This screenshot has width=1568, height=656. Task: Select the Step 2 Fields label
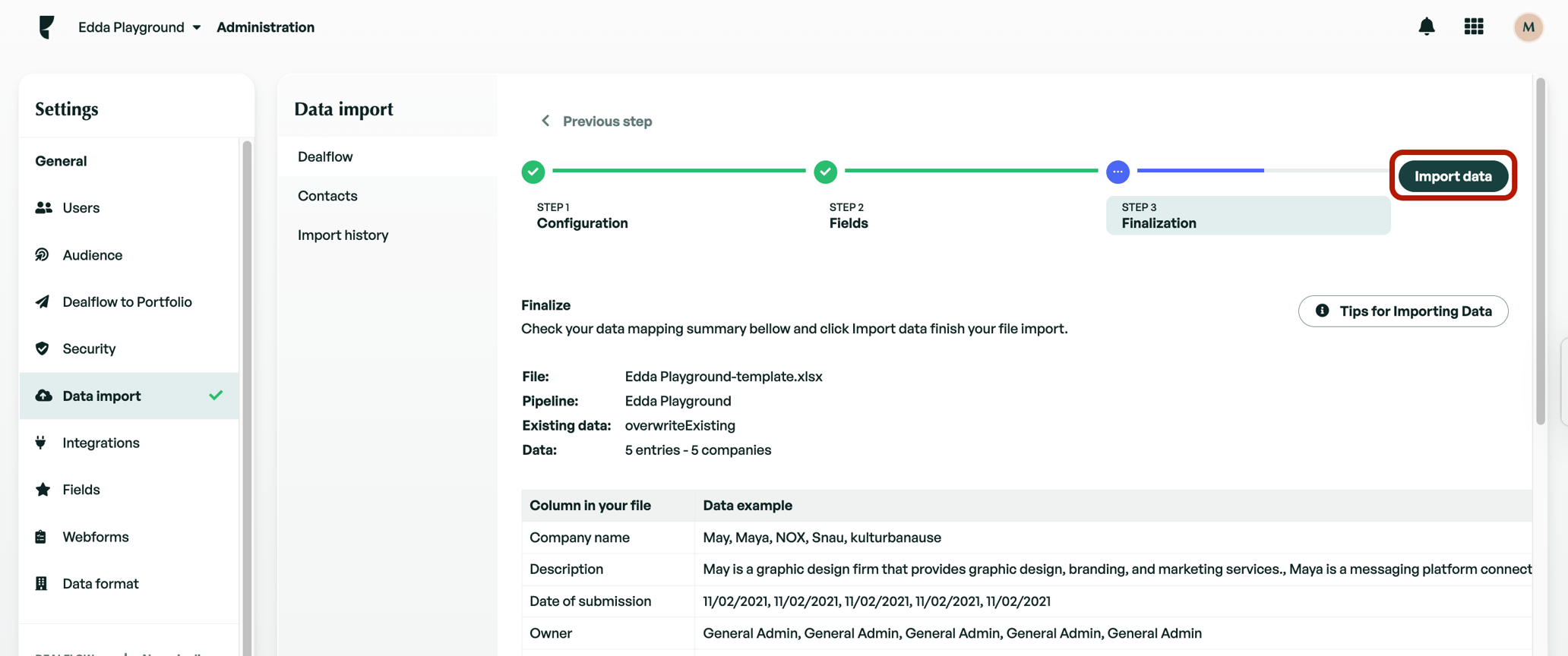(x=848, y=216)
